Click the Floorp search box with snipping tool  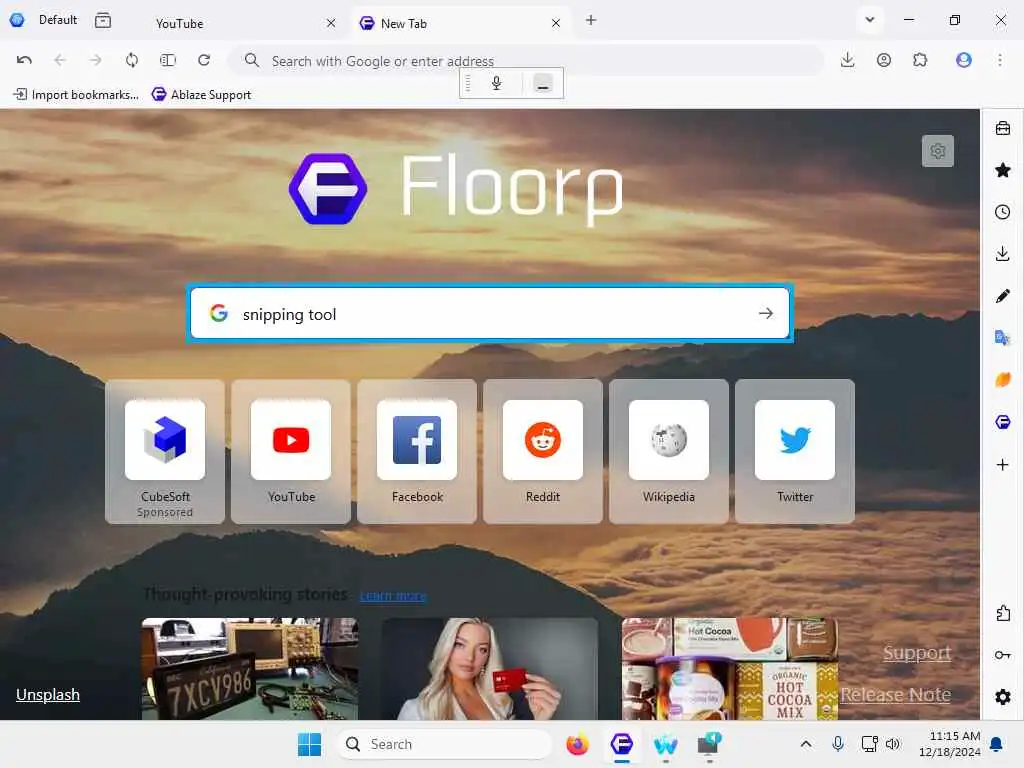coord(490,314)
